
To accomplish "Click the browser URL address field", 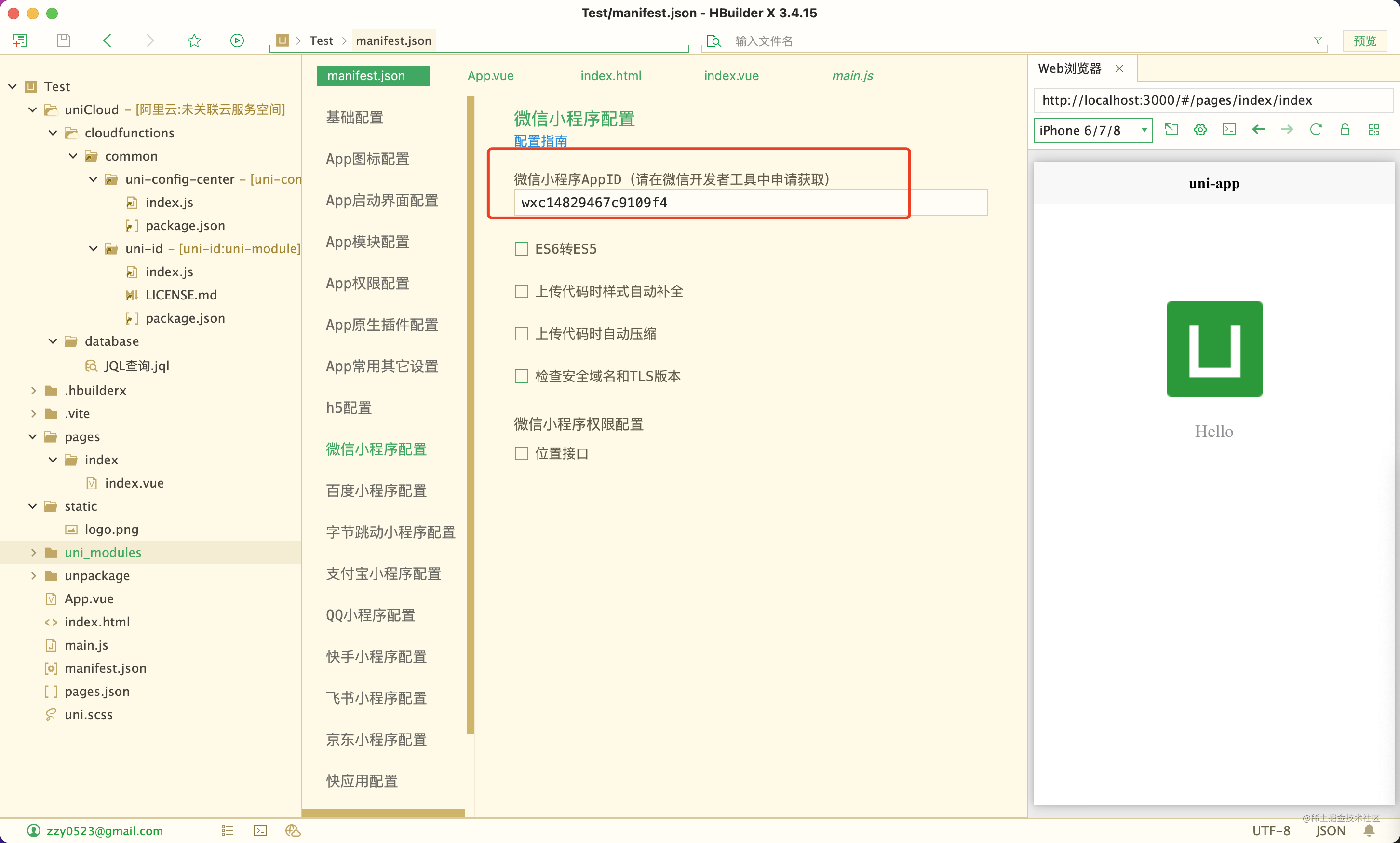I will coord(1213,100).
